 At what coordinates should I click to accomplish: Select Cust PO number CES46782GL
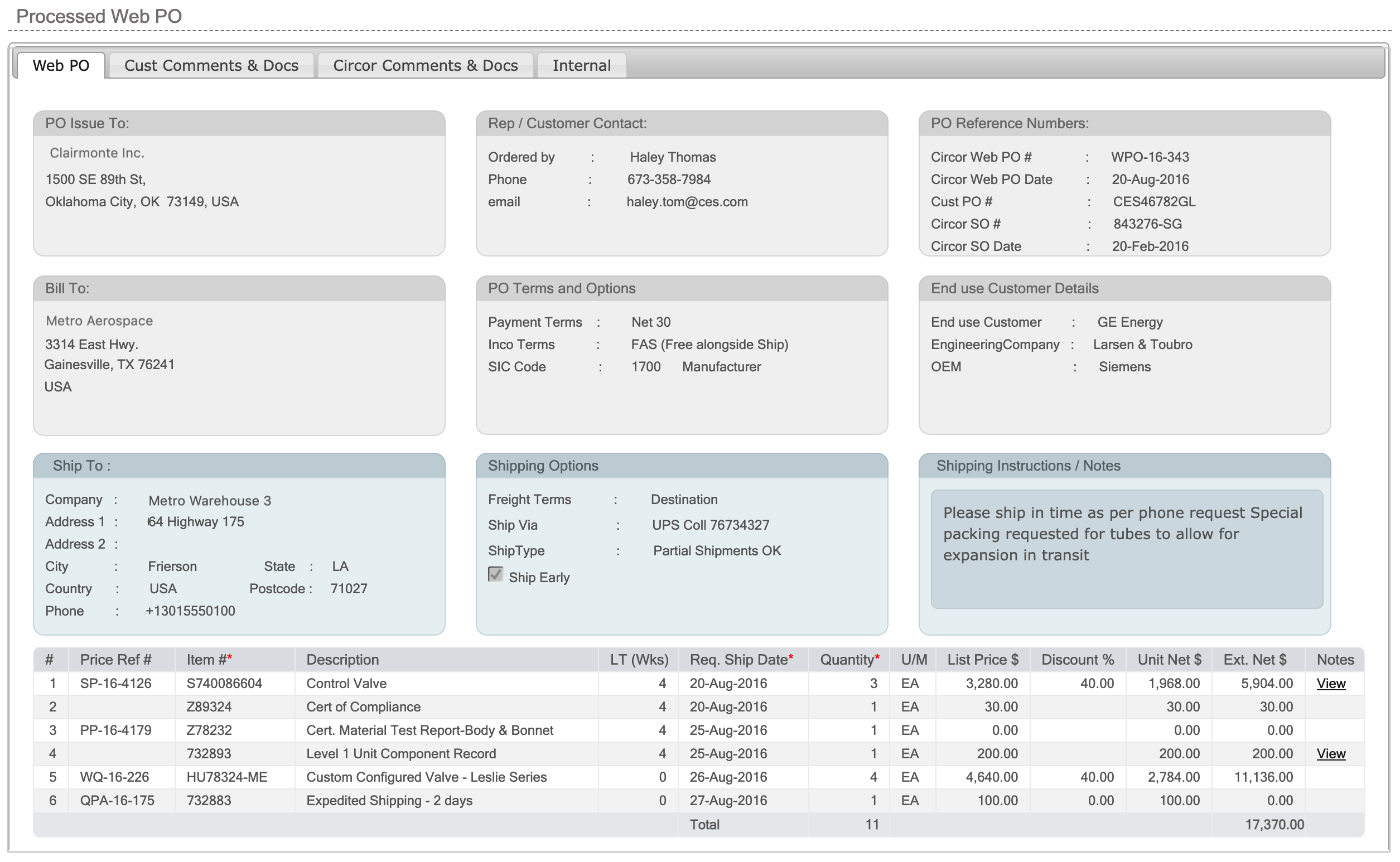1154,202
